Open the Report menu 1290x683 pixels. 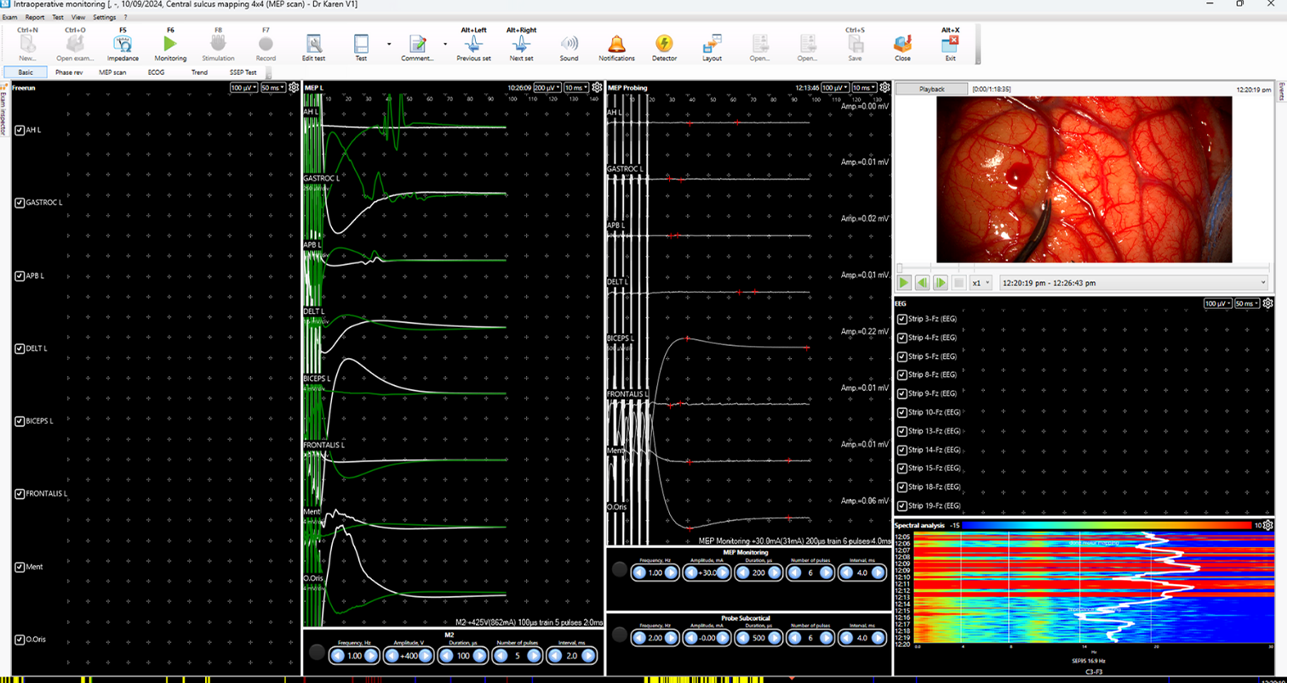click(35, 17)
